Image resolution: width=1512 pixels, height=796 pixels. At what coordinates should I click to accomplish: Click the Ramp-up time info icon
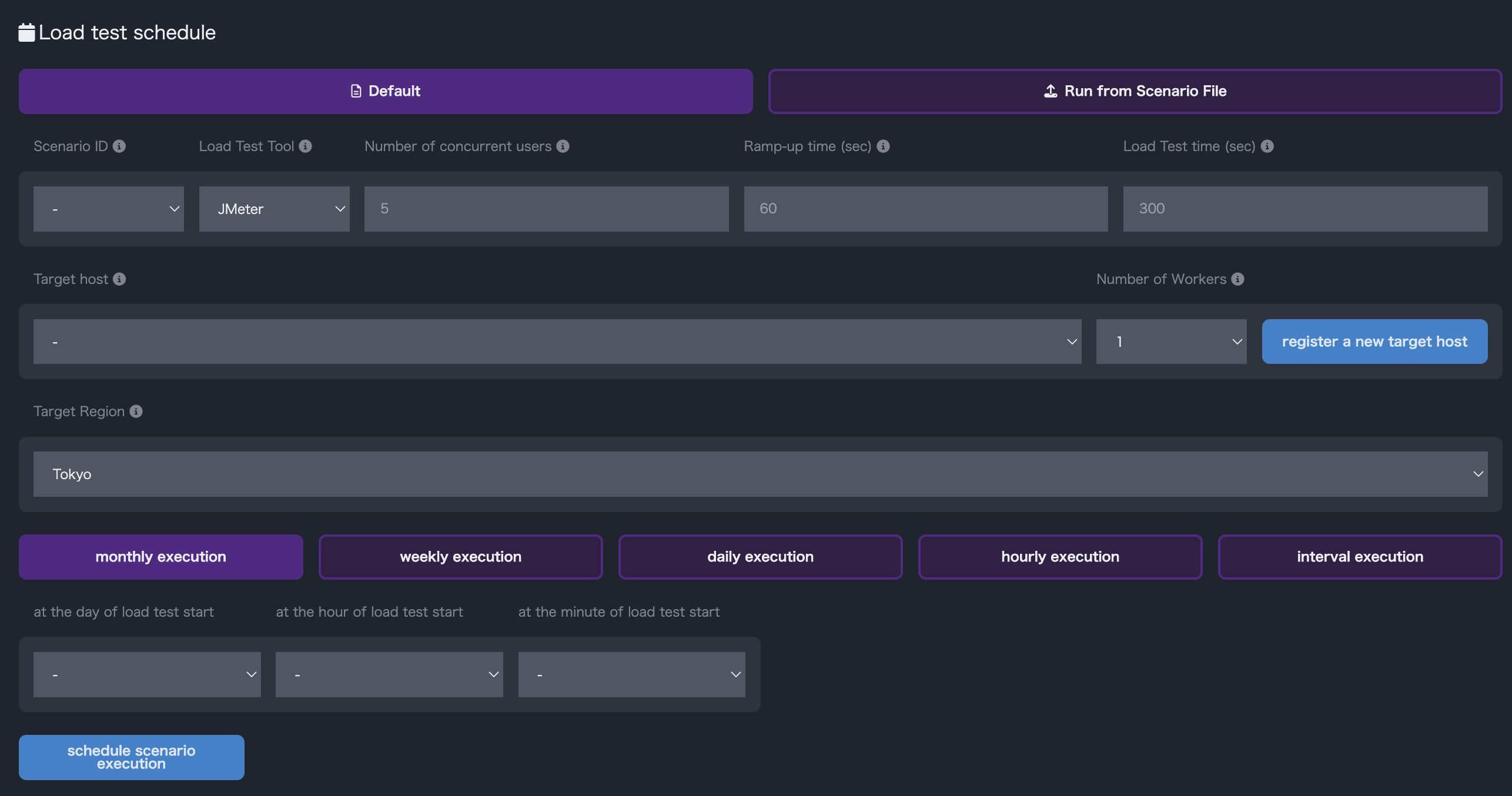pyautogui.click(x=883, y=146)
